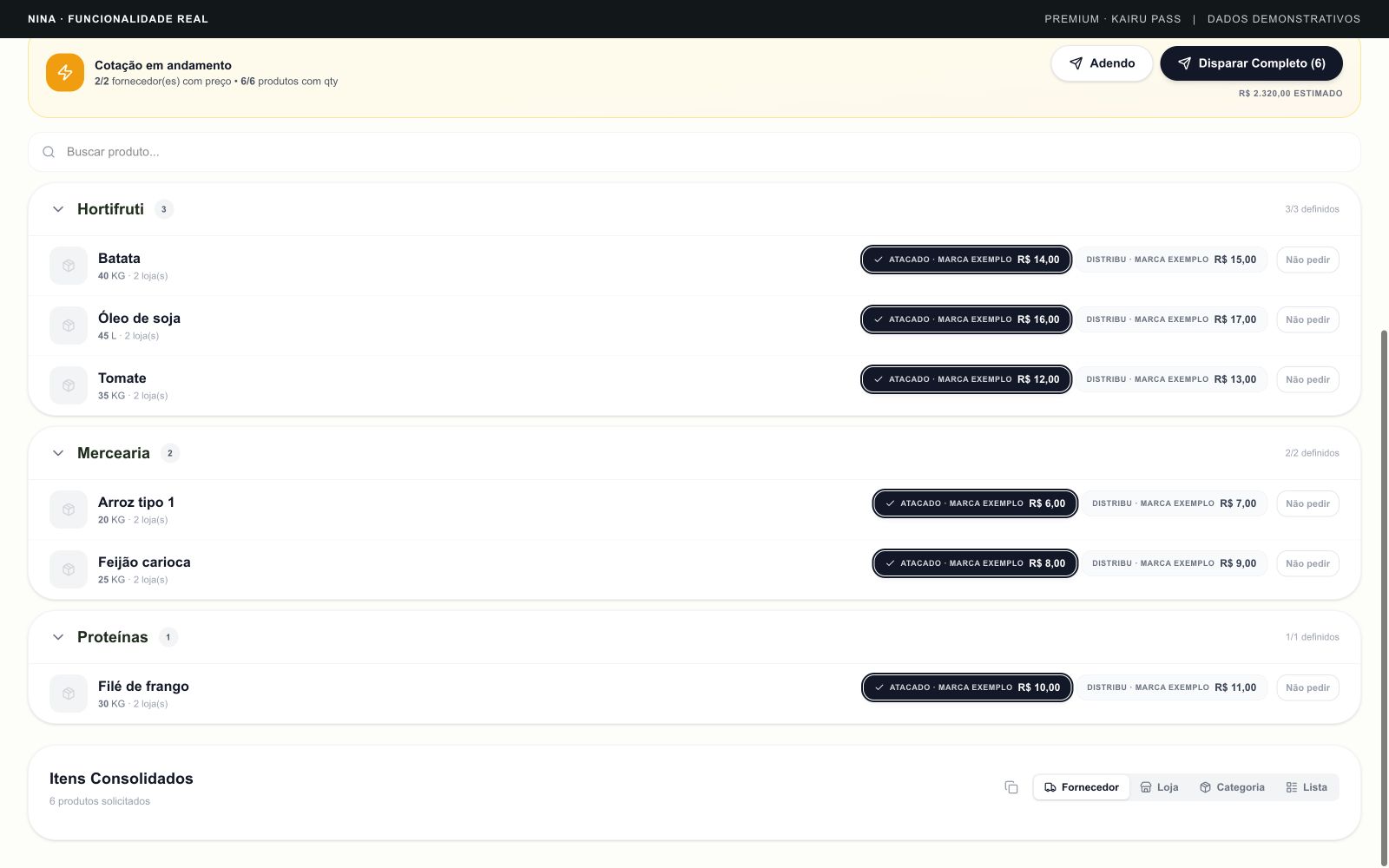
Task: Click Não pedir for Tomate
Action: pos(1307,379)
